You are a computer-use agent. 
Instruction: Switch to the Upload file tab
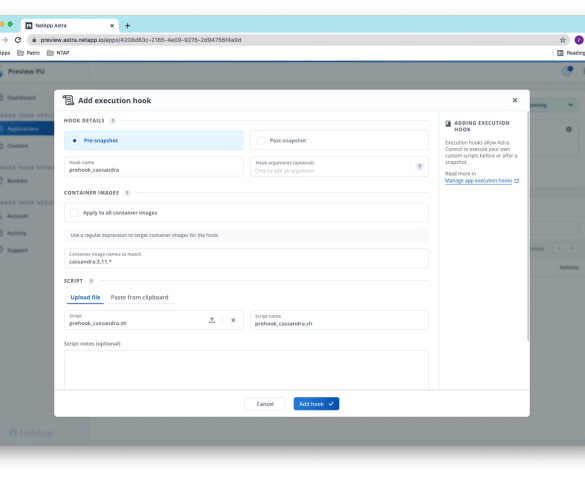(x=85, y=297)
